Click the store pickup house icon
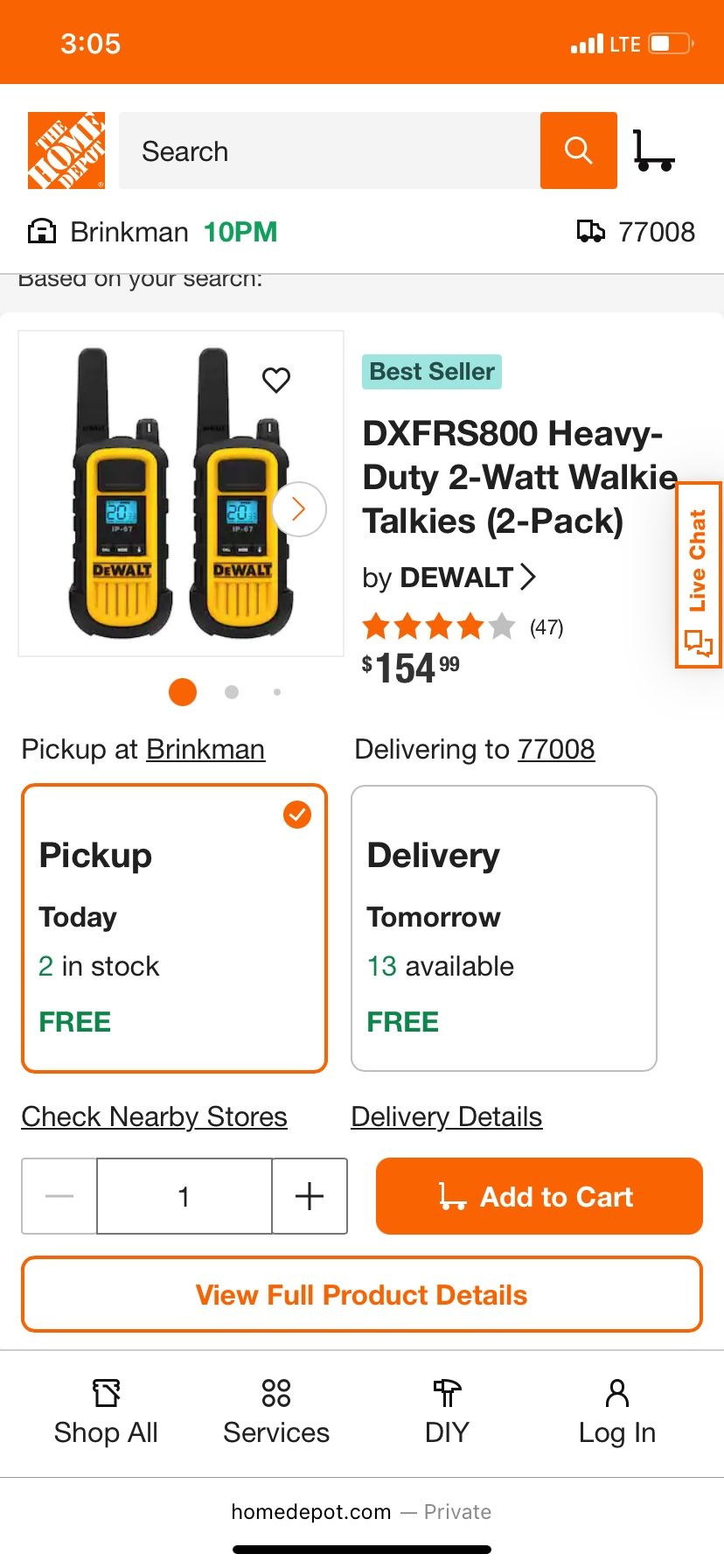The image size is (724, 1568). [x=42, y=231]
